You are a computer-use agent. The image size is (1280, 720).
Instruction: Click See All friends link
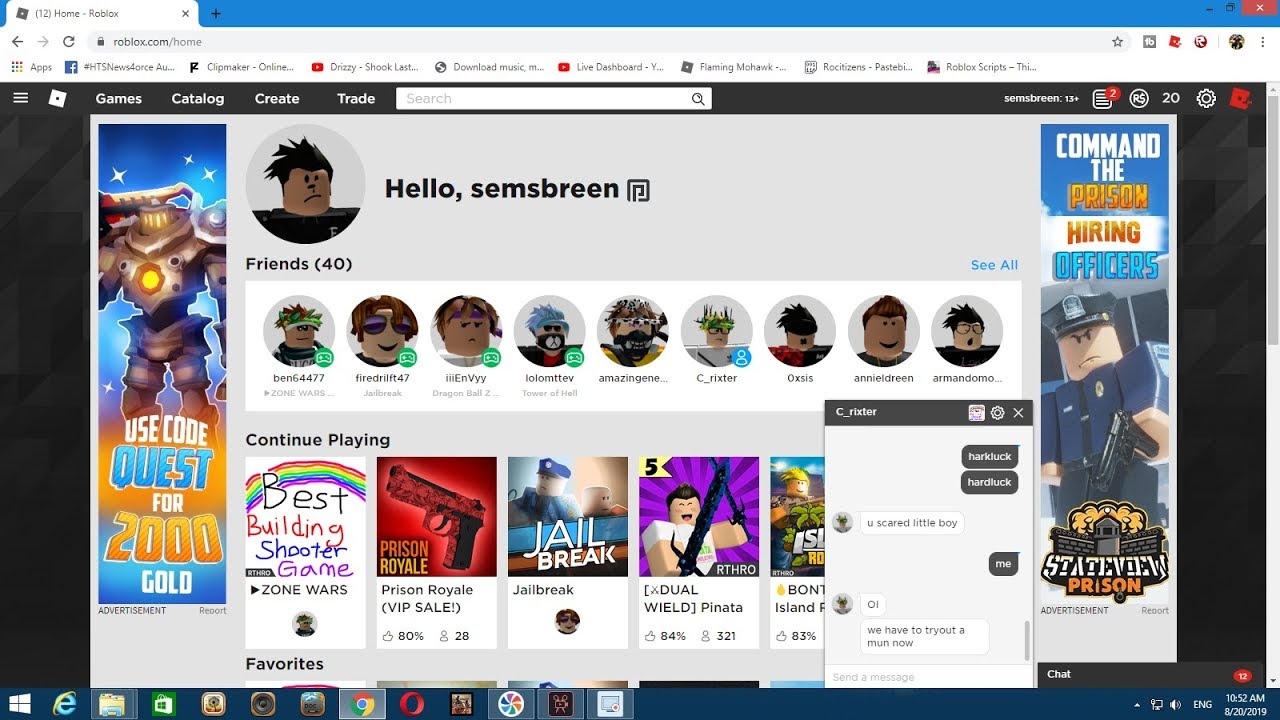(x=994, y=265)
